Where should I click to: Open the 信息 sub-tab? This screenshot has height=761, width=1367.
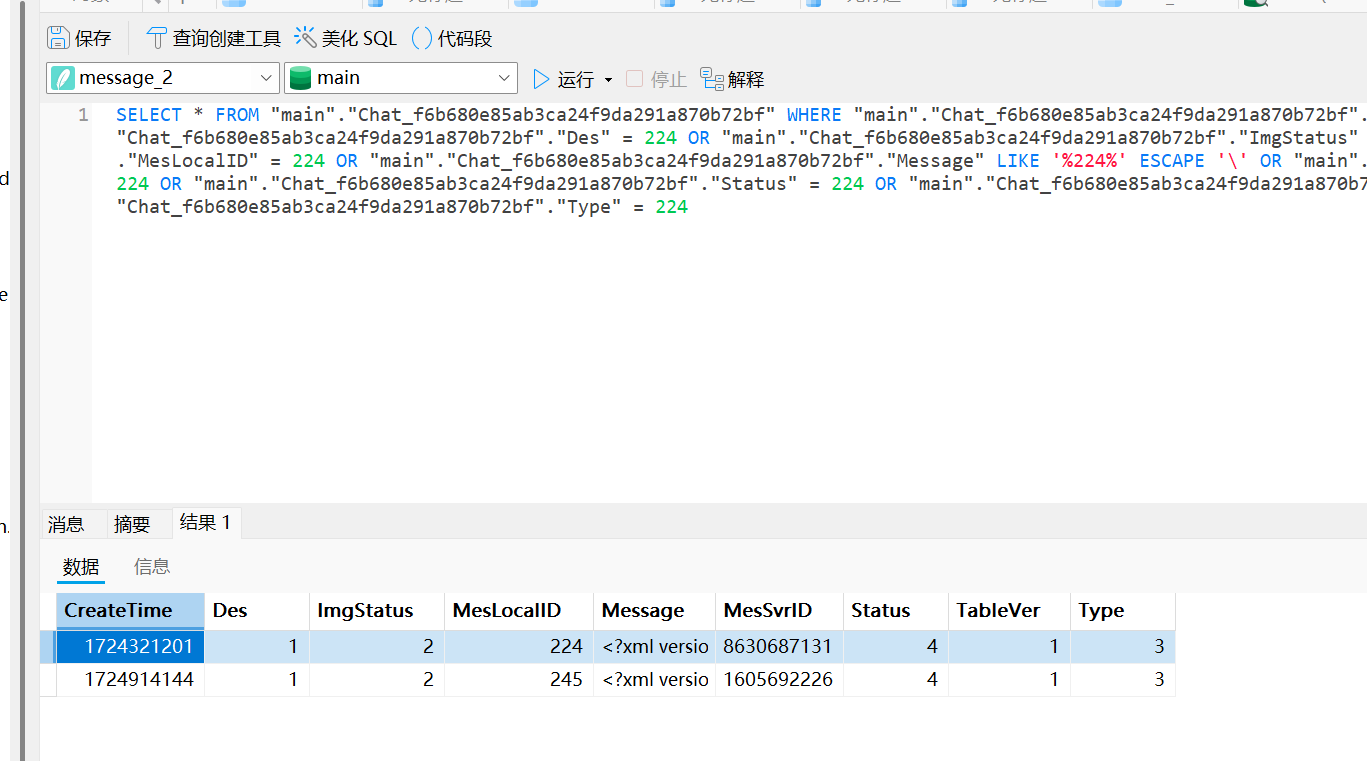[x=152, y=567]
